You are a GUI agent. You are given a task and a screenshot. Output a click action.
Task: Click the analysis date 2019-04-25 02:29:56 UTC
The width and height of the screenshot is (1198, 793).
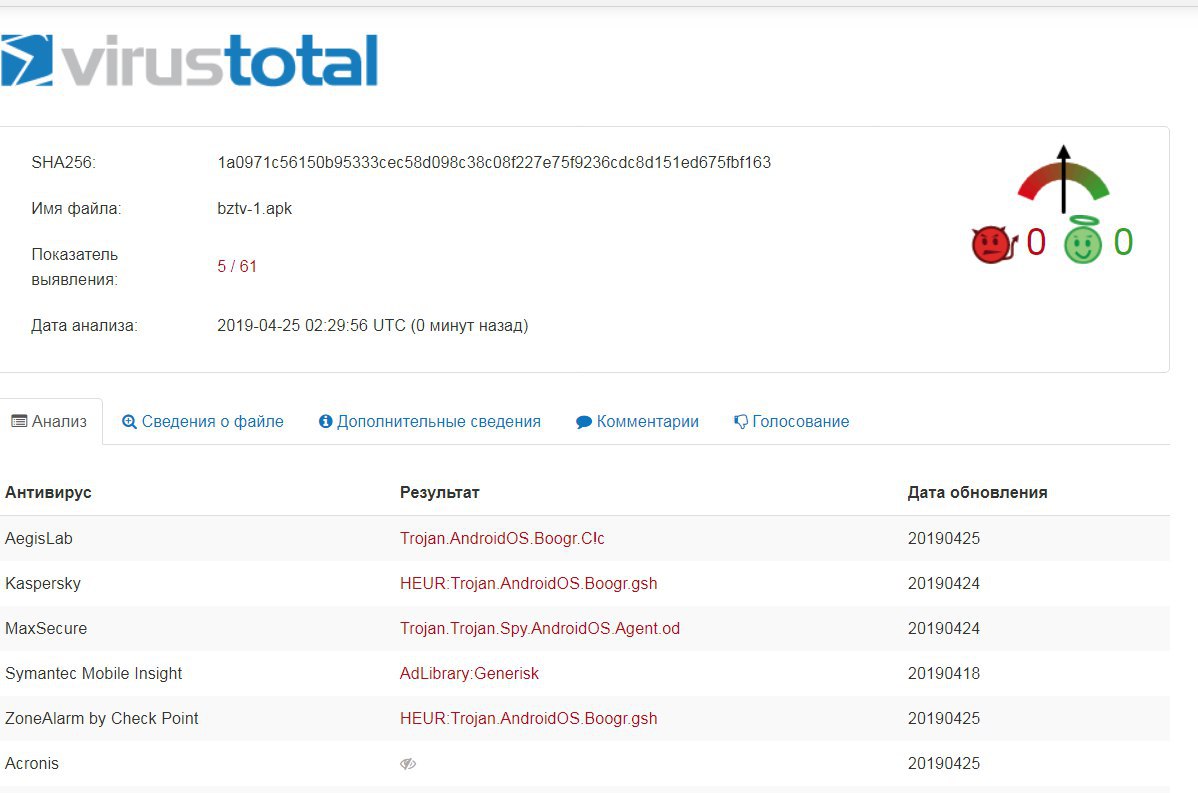pyautogui.click(x=311, y=325)
